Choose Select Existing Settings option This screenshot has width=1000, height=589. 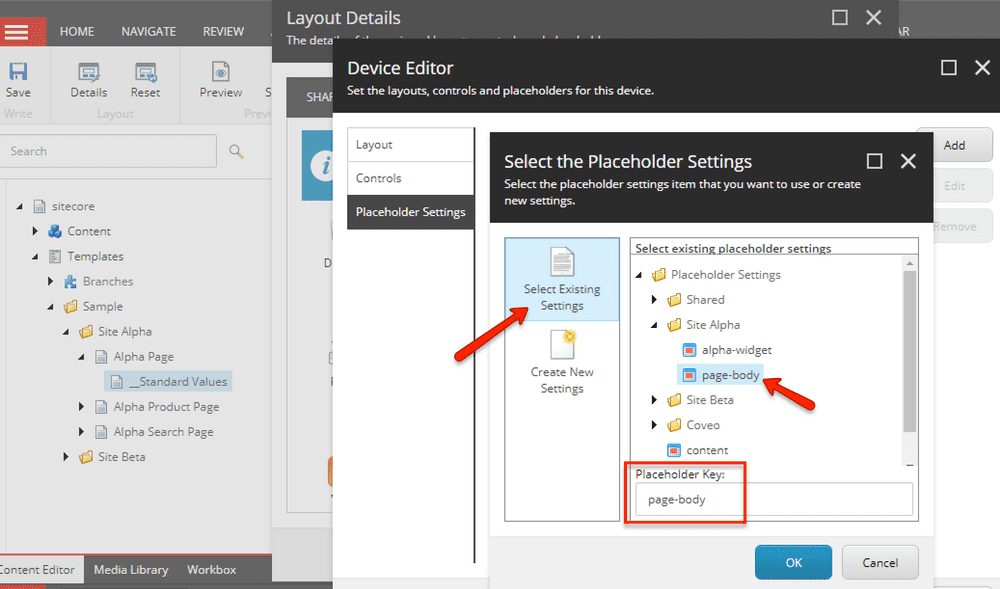point(562,279)
